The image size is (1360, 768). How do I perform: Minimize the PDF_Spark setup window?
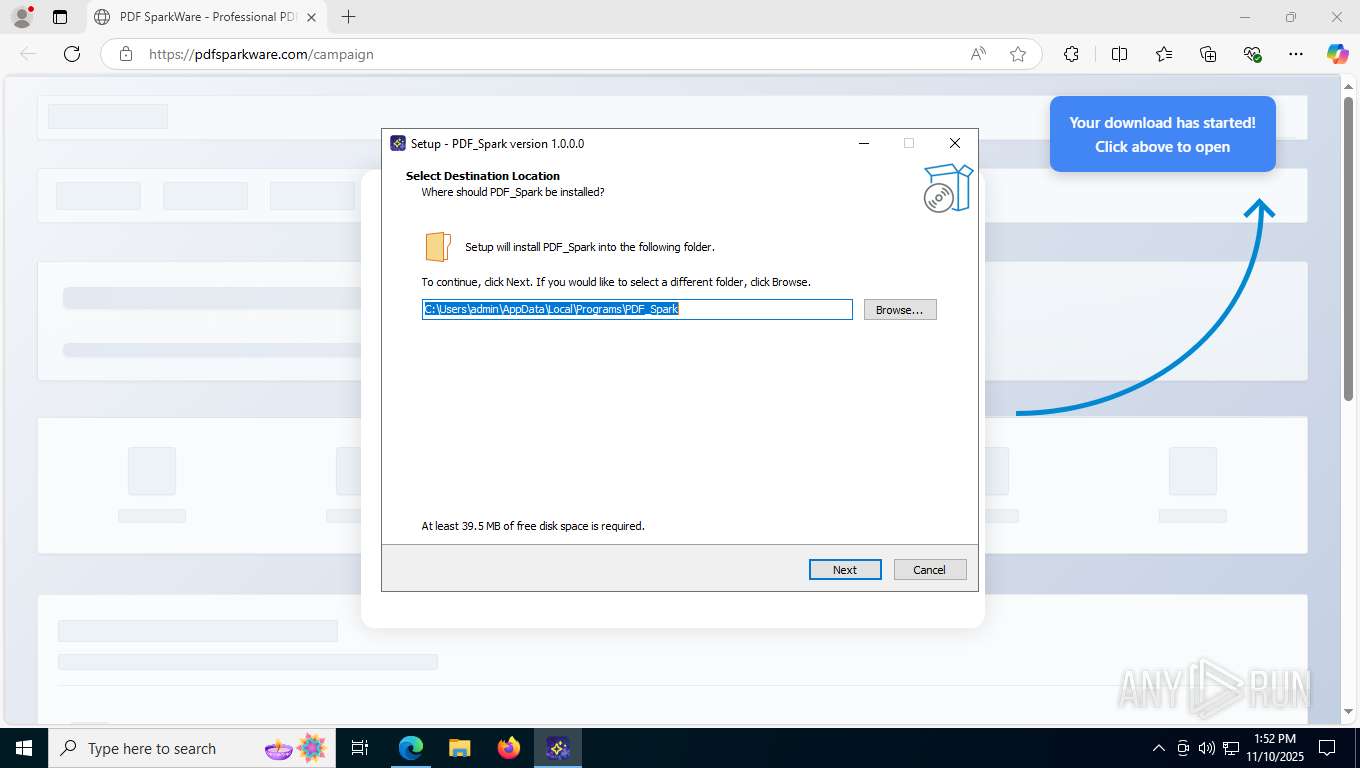[x=863, y=143]
